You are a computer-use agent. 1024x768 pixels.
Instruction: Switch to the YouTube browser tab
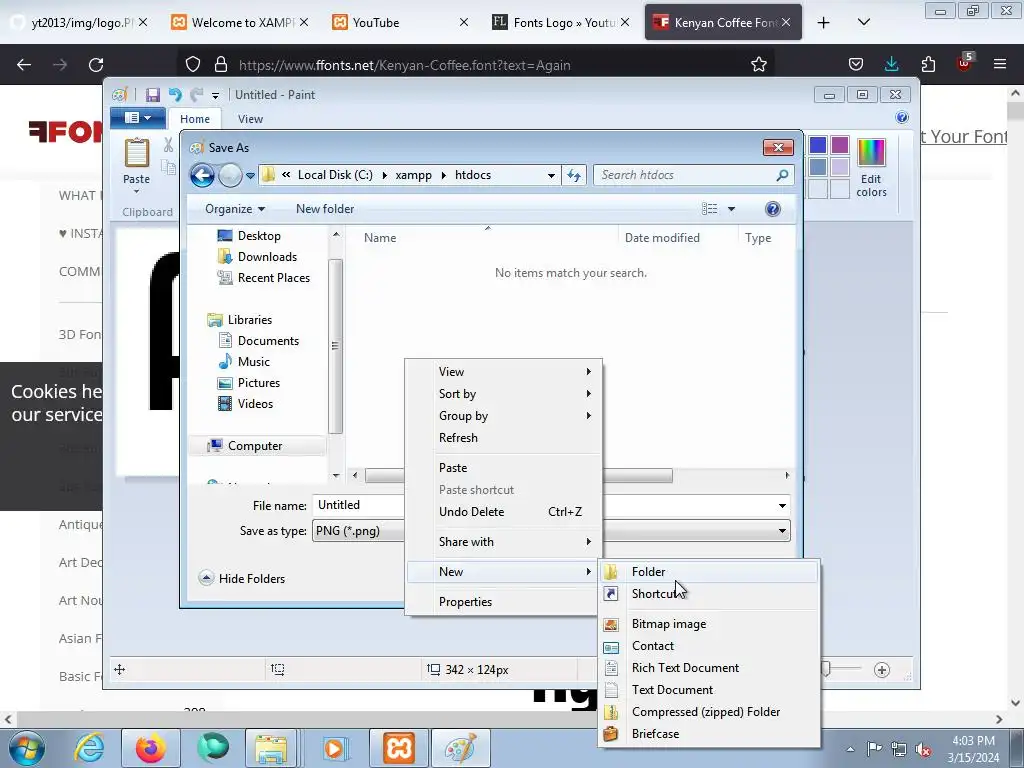click(398, 23)
